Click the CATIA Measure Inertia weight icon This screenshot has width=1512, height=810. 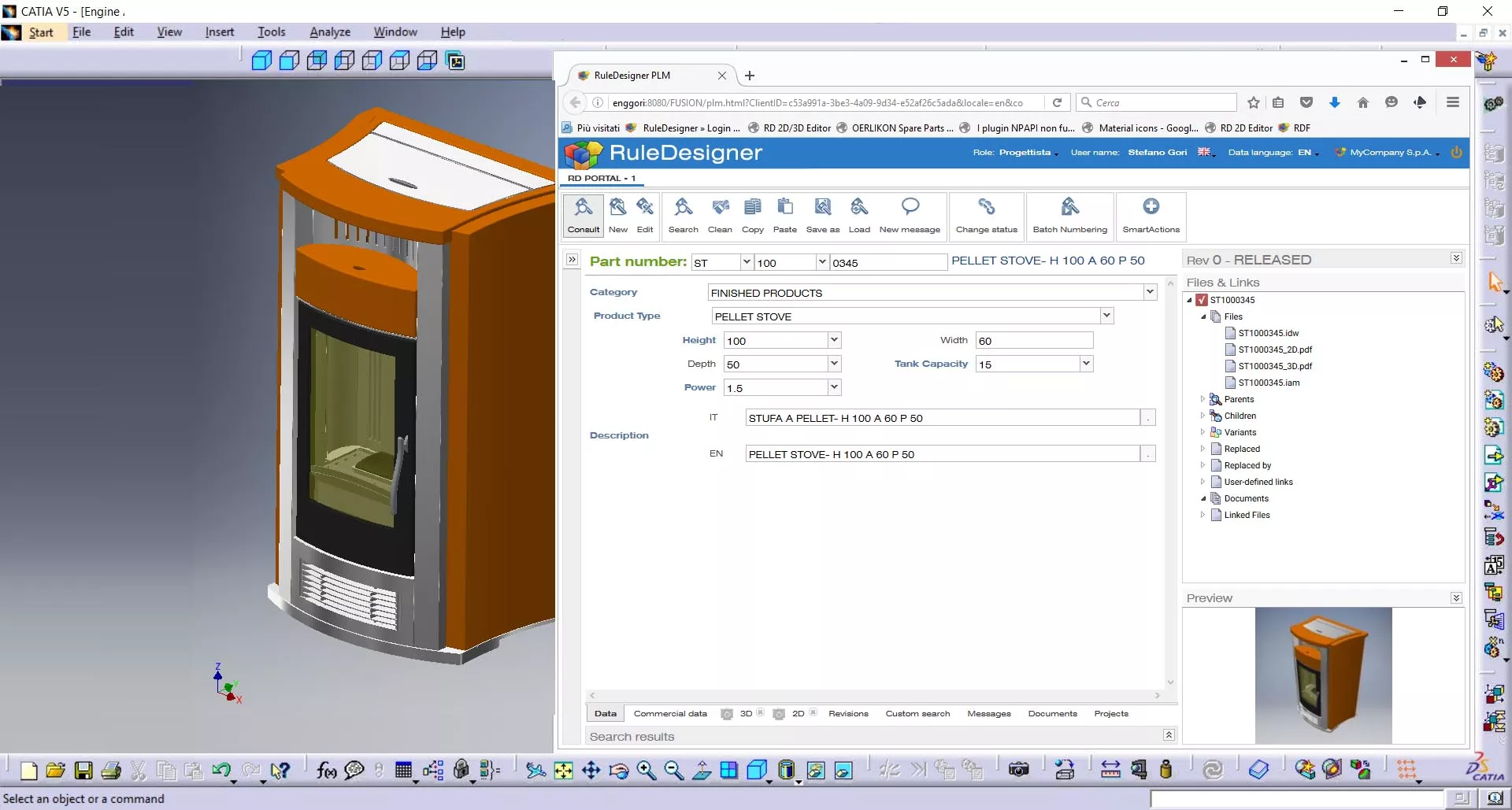pos(1166,770)
